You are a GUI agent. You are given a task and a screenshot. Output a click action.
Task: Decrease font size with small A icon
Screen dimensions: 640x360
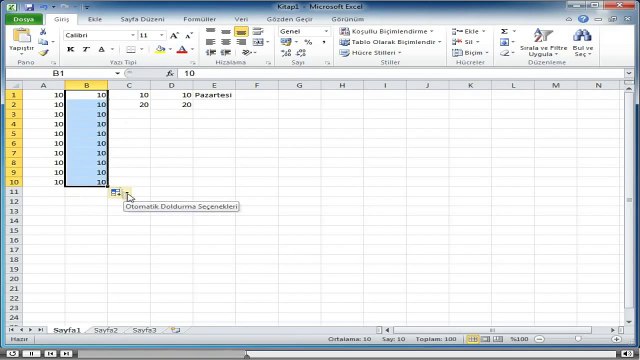(x=189, y=36)
